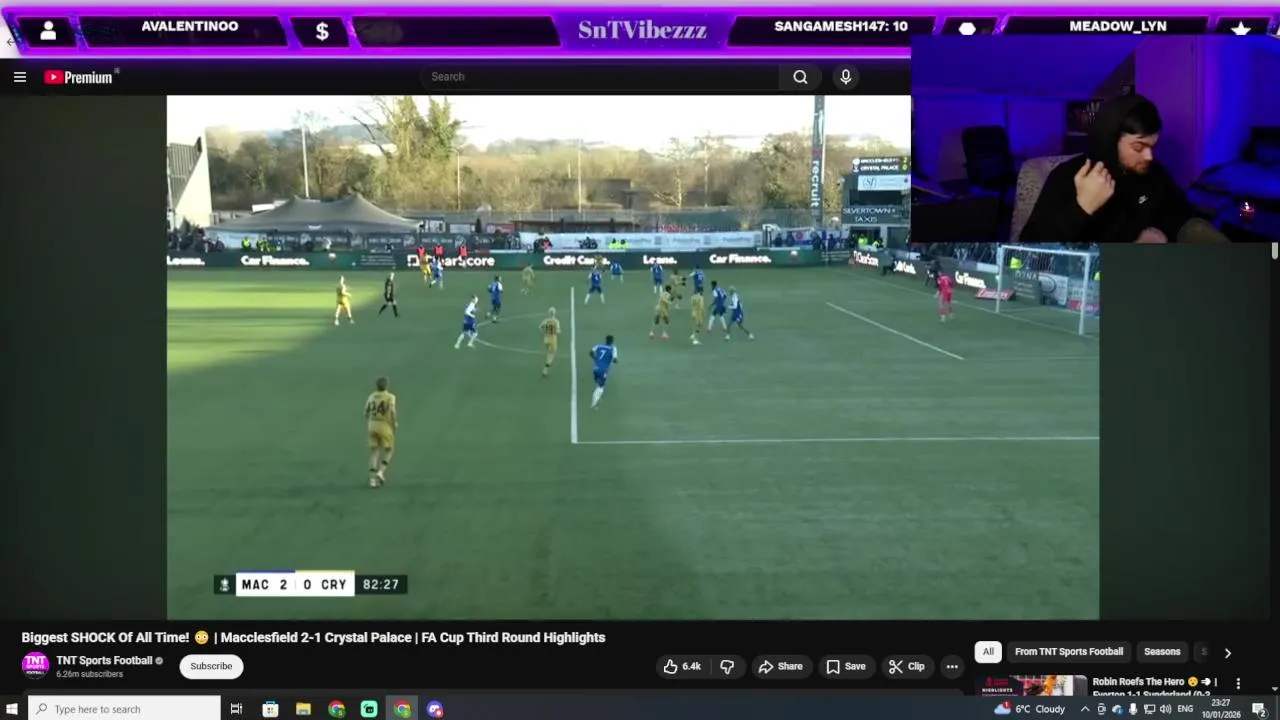
Task: Open the TNT Sports Football channel name
Action: 104,660
